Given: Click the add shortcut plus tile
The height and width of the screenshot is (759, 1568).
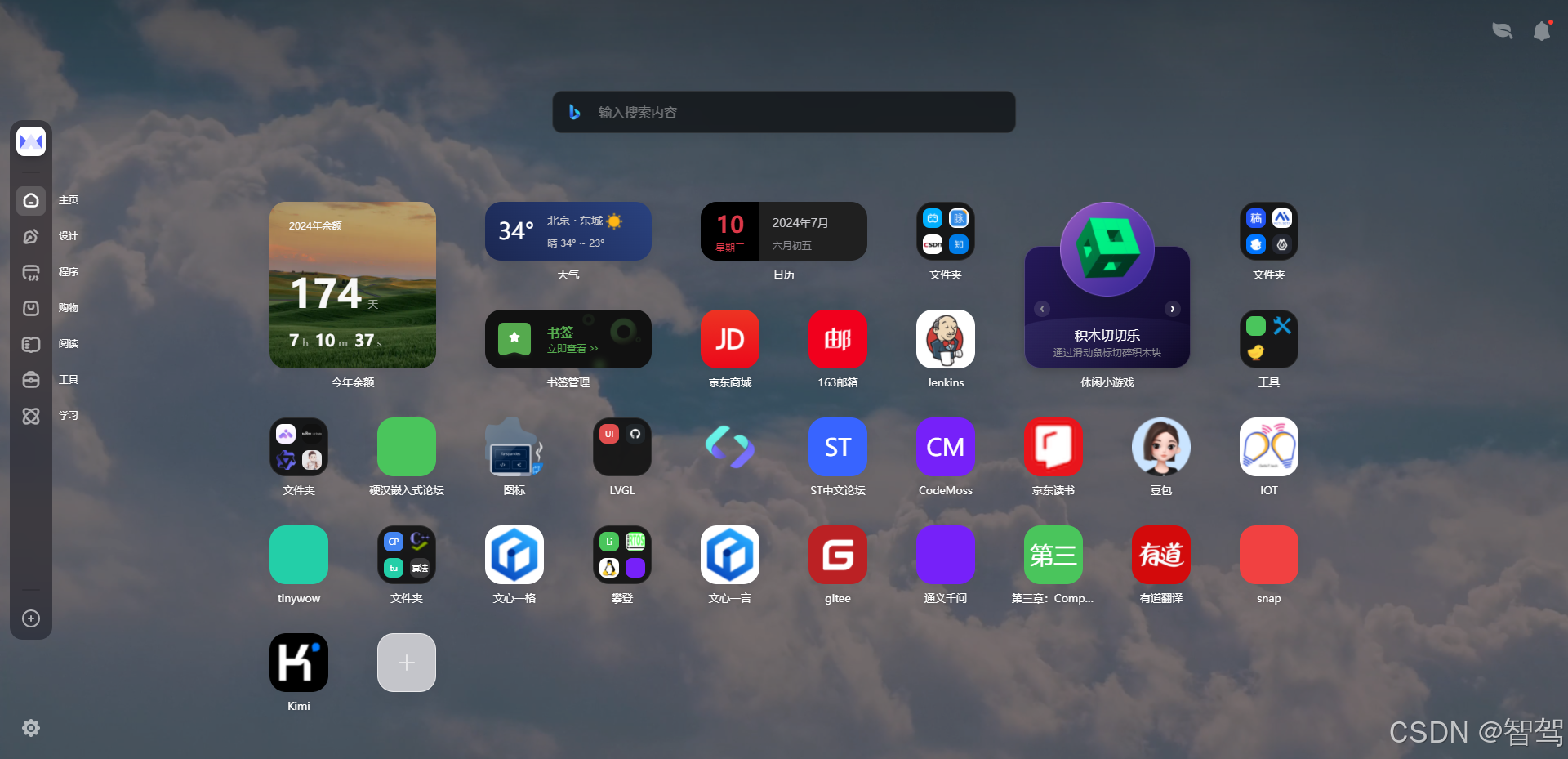Looking at the screenshot, I should click(x=407, y=663).
